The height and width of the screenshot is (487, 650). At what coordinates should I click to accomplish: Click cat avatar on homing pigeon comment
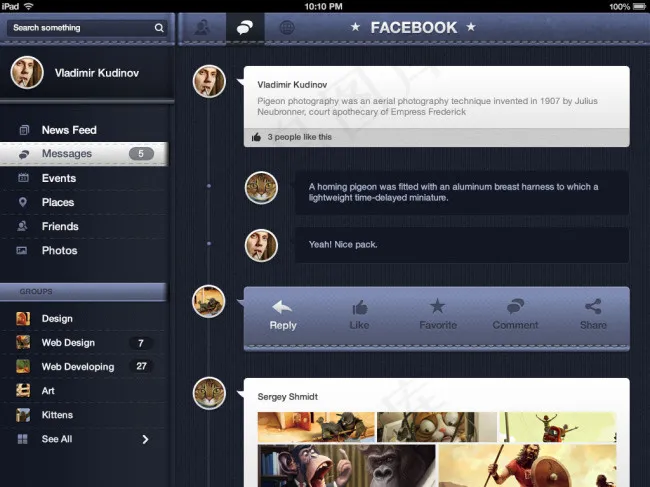pos(261,188)
